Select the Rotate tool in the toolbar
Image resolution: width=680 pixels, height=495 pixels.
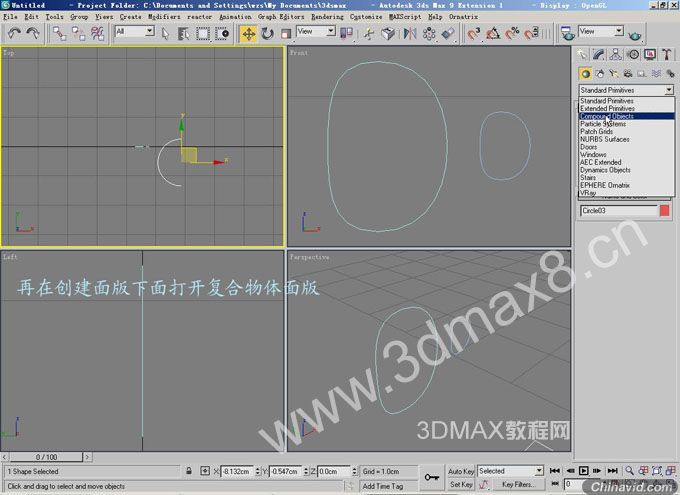[267, 33]
